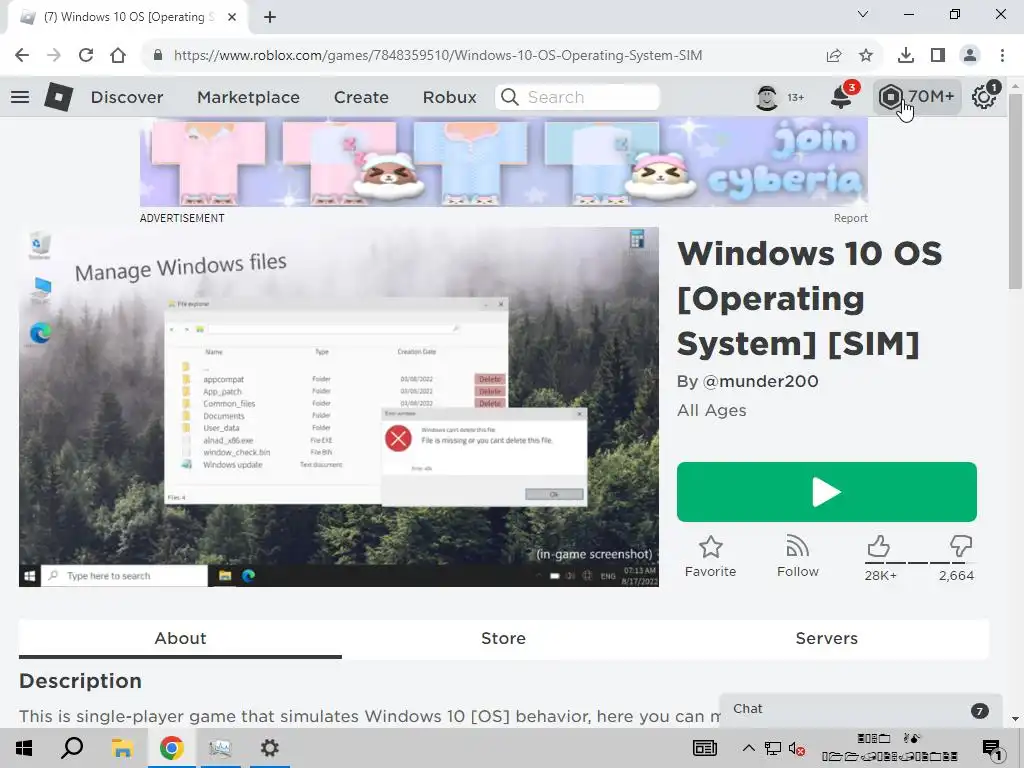Click the 28K+ likes count

pos(880,575)
